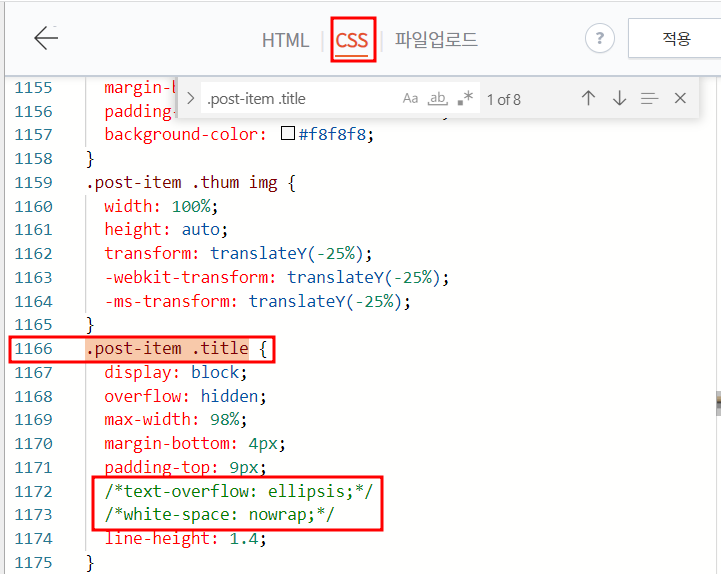The width and height of the screenshot is (721, 574).
Task: Click the '-ms-transform' declaration line
Action: tap(258, 301)
